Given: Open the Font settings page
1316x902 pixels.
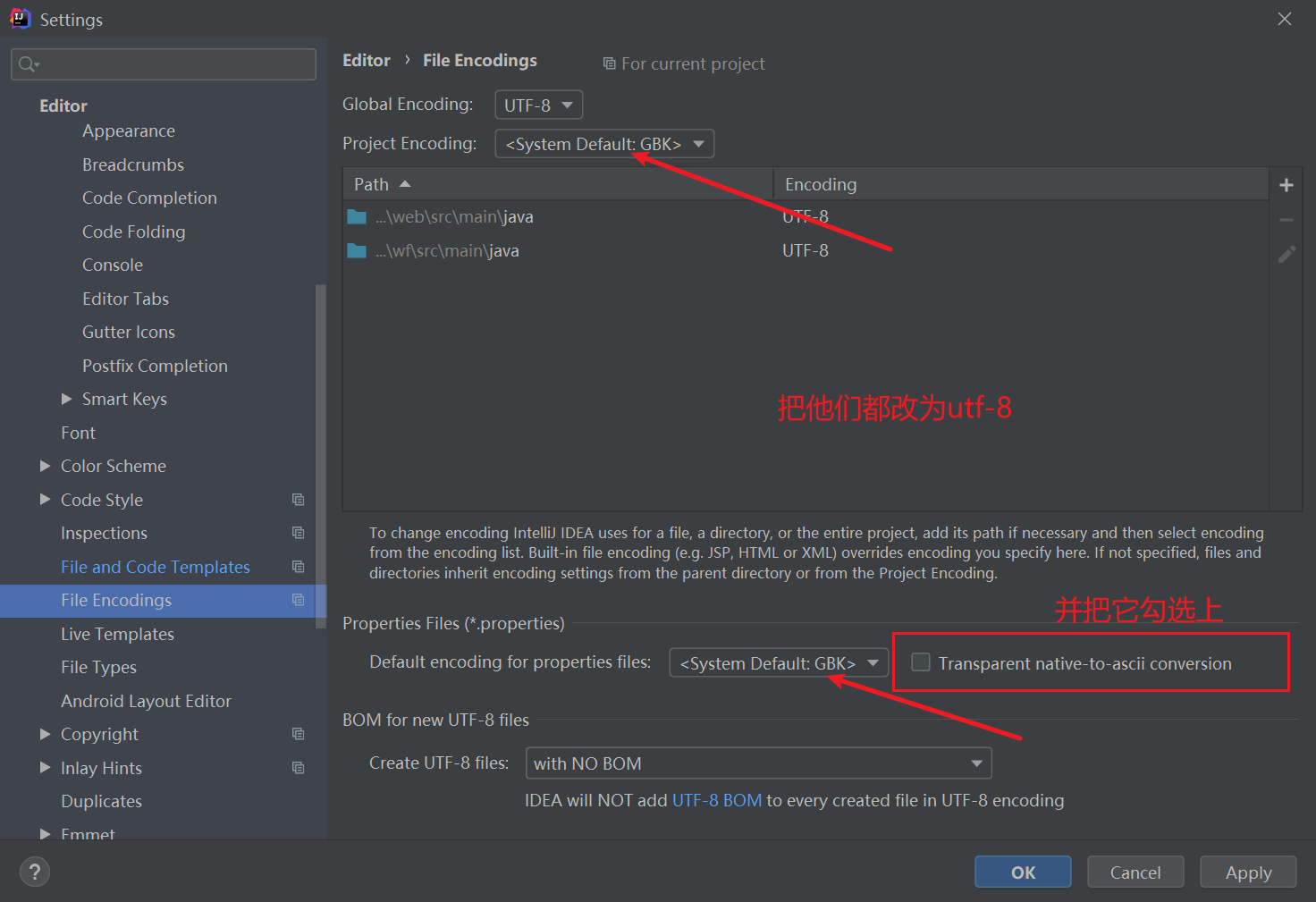Looking at the screenshot, I should (x=78, y=433).
